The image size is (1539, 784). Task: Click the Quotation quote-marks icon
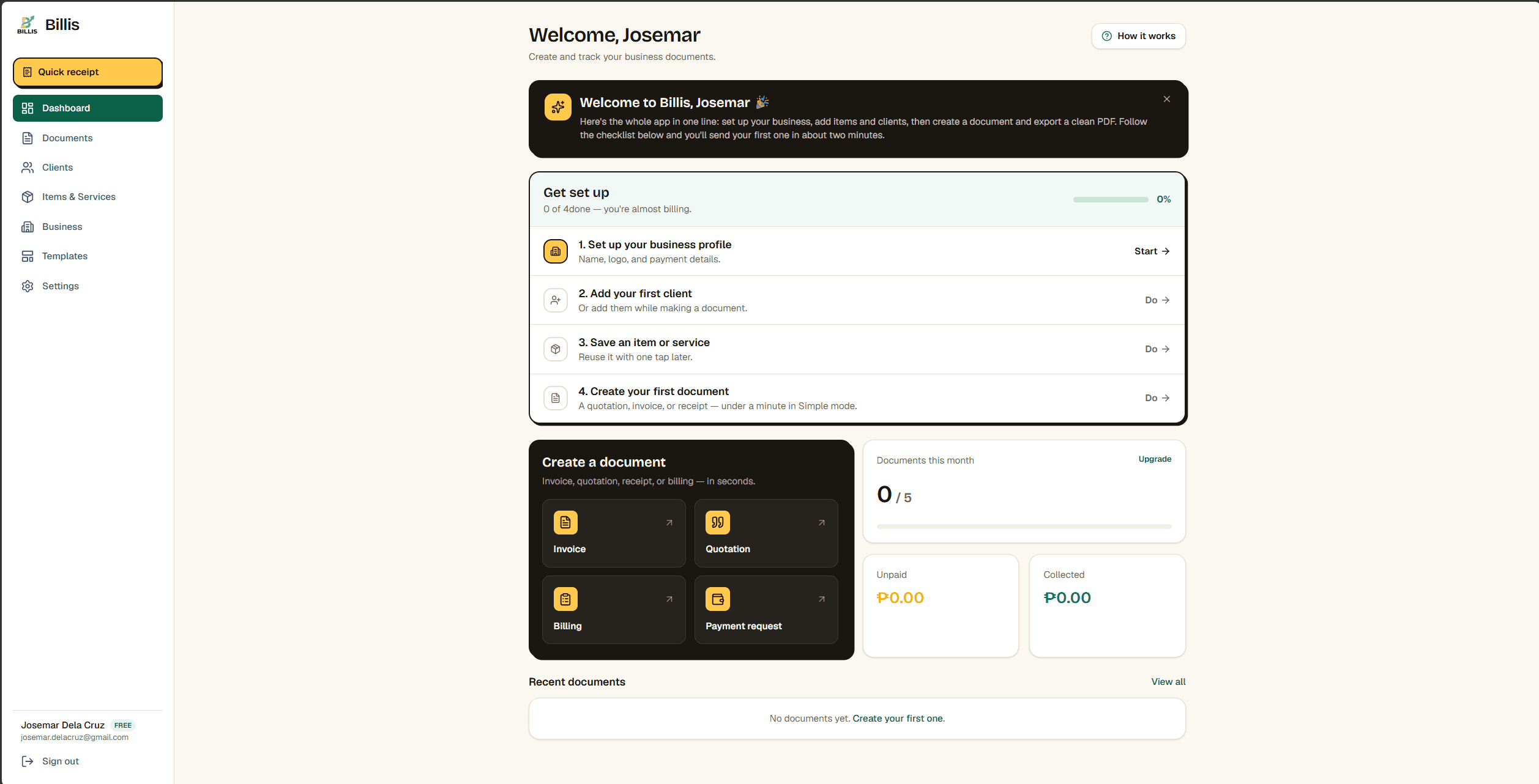718,523
